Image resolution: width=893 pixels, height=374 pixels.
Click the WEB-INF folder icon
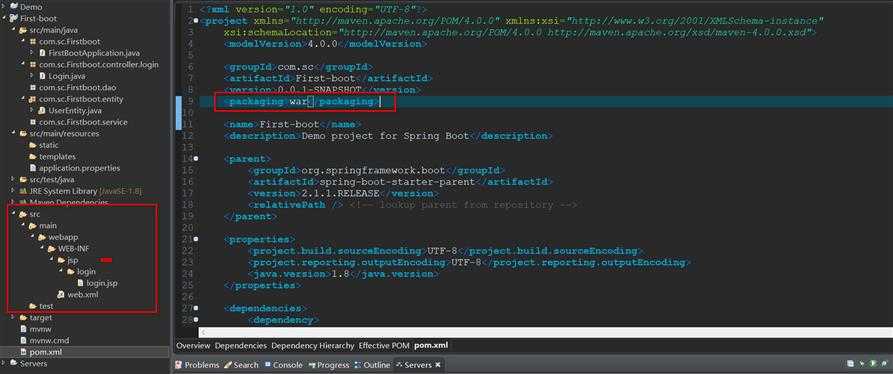pos(52,249)
